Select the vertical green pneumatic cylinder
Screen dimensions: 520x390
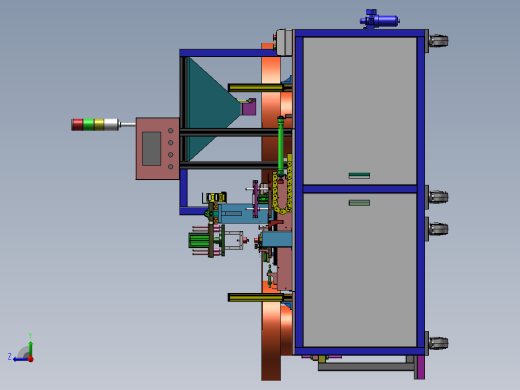point(281,146)
